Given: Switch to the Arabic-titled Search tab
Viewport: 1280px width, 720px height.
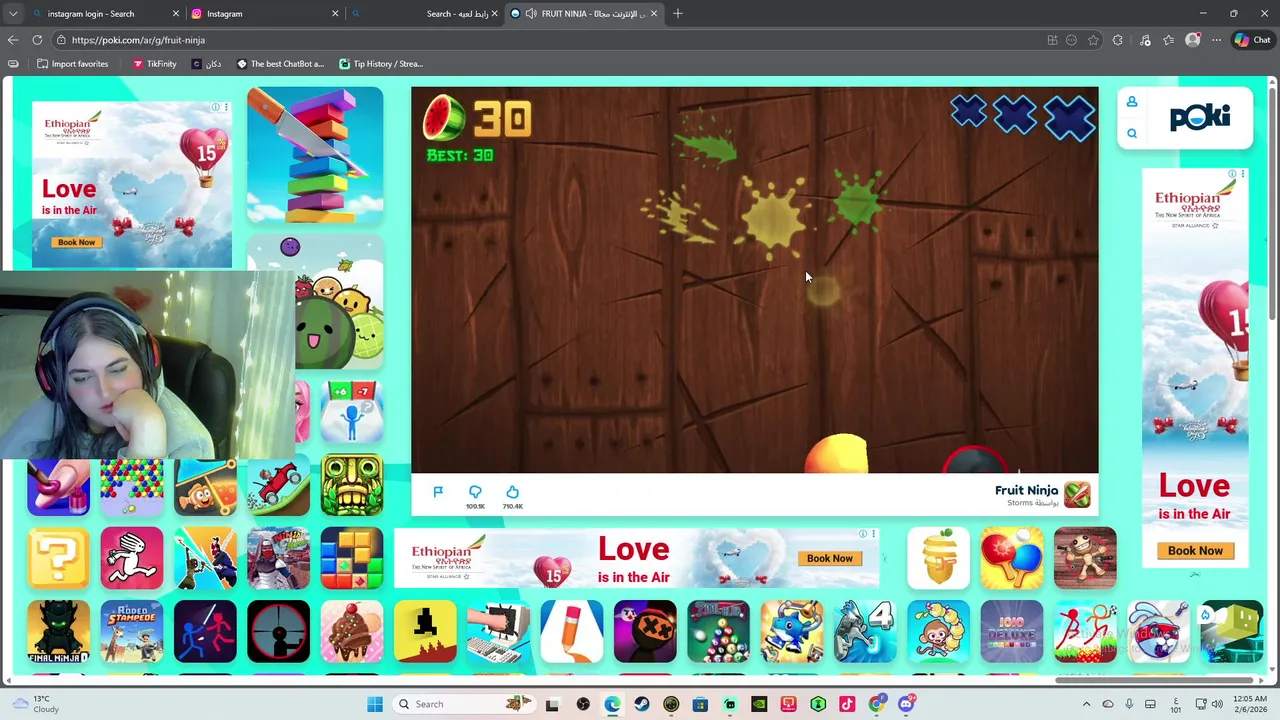Looking at the screenshot, I should click(425, 14).
